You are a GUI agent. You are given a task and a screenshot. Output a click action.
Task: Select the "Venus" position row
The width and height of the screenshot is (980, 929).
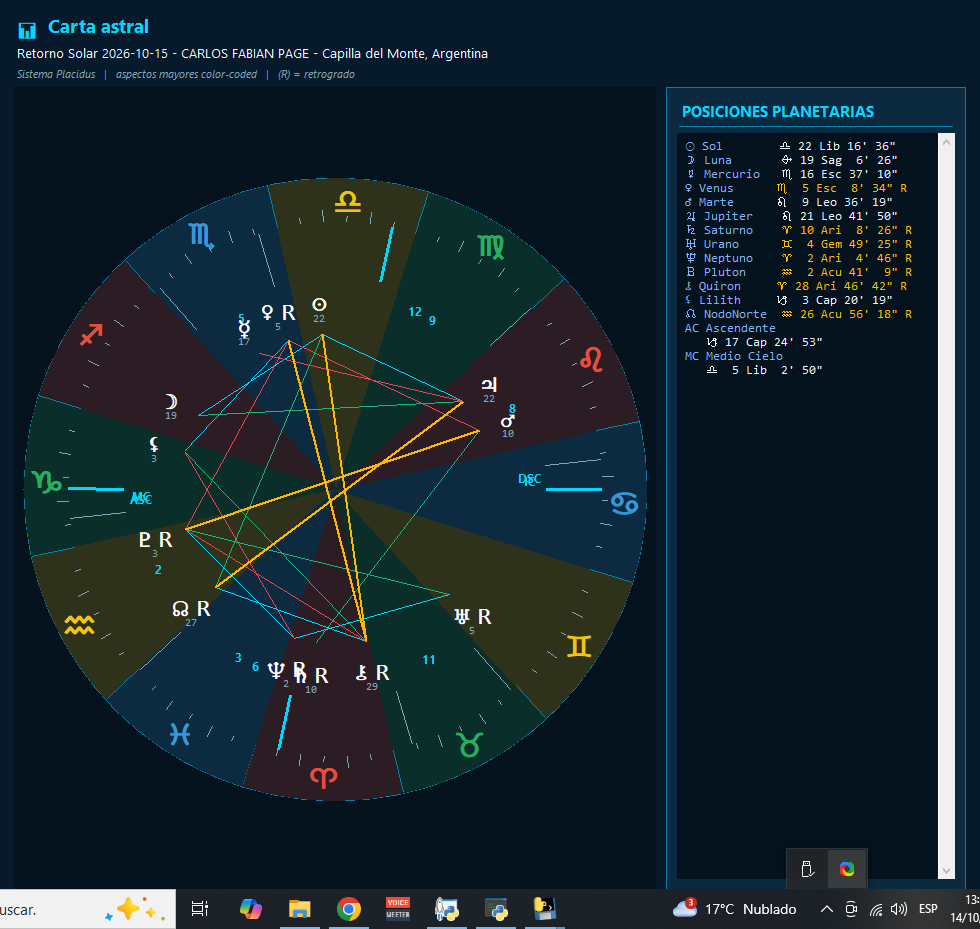pos(796,188)
